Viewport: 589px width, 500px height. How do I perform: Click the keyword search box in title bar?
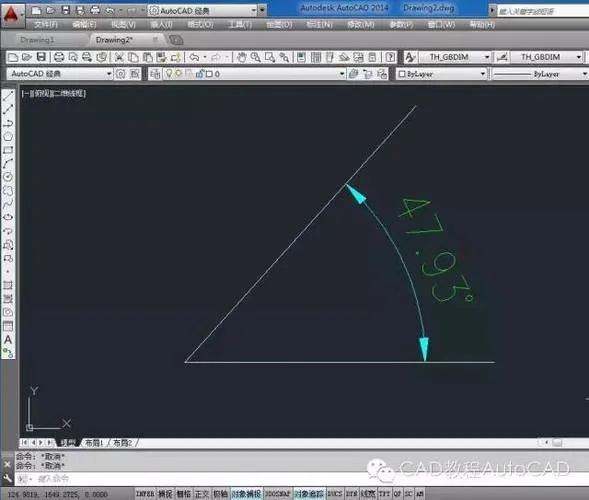pos(543,11)
